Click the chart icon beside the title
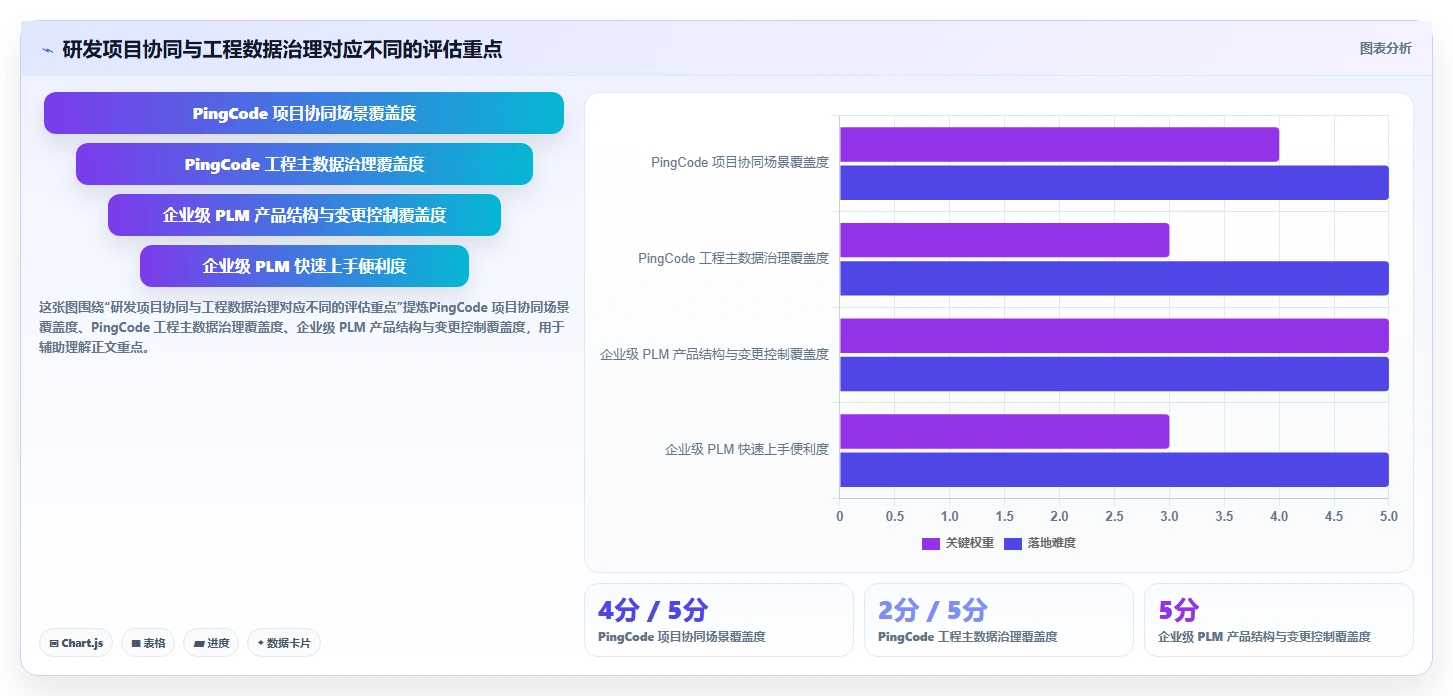1453x696 pixels. [x=47, y=50]
